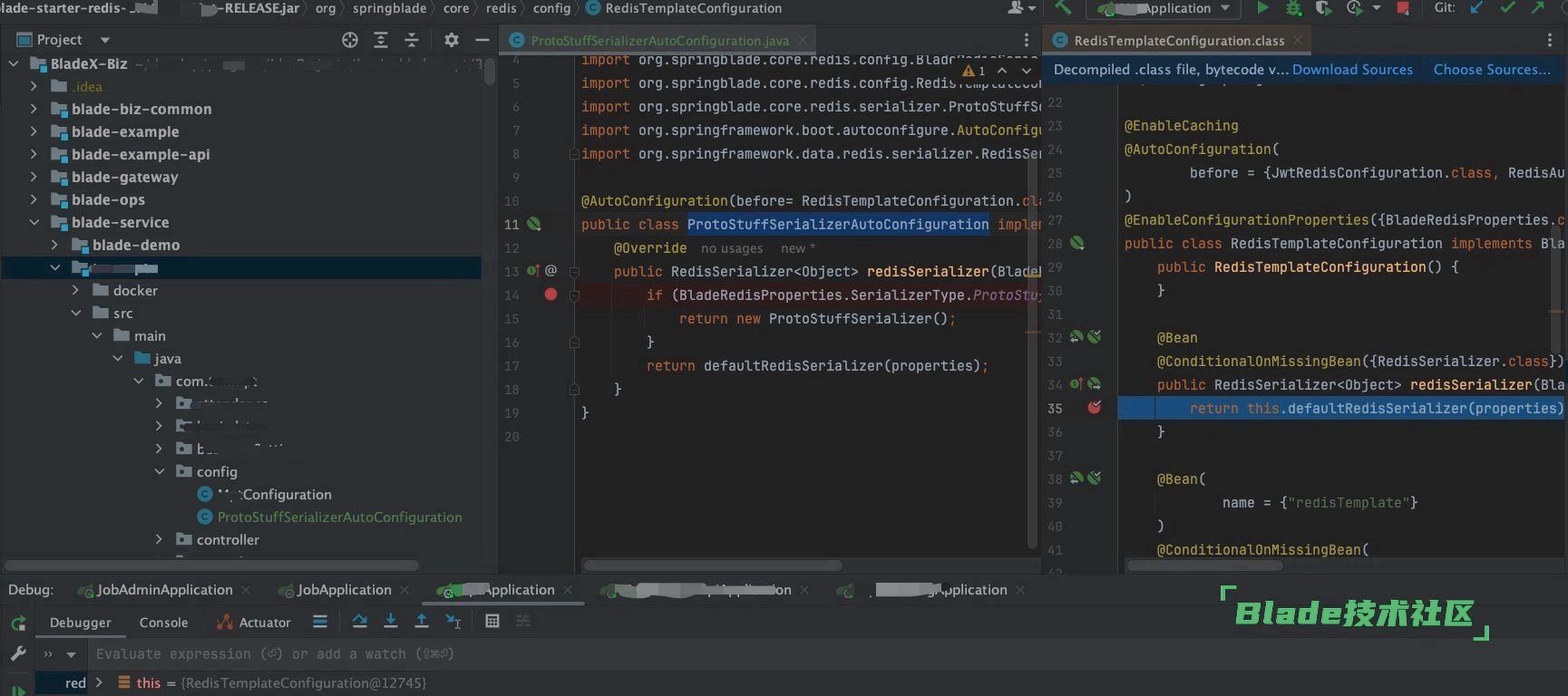Toggle breakpoint on line 35 right editor
The height and width of the screenshot is (696, 1568).
click(1095, 408)
